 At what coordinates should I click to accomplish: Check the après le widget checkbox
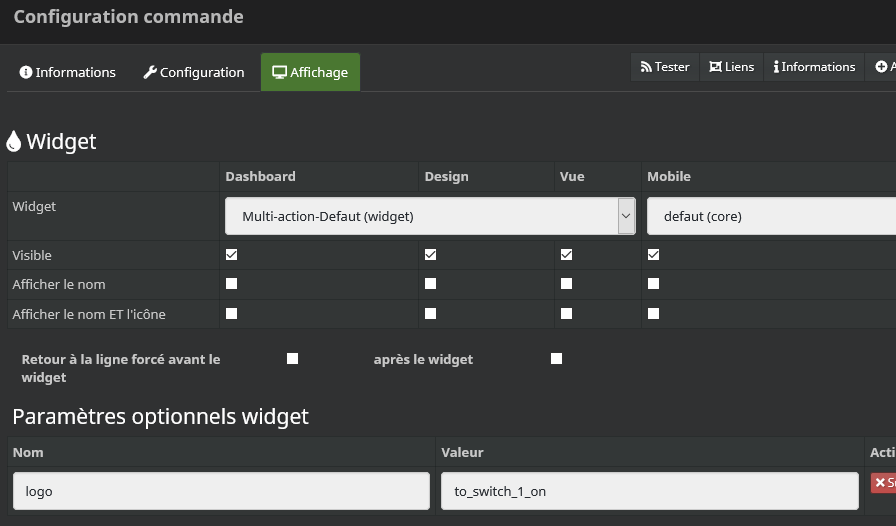click(557, 358)
